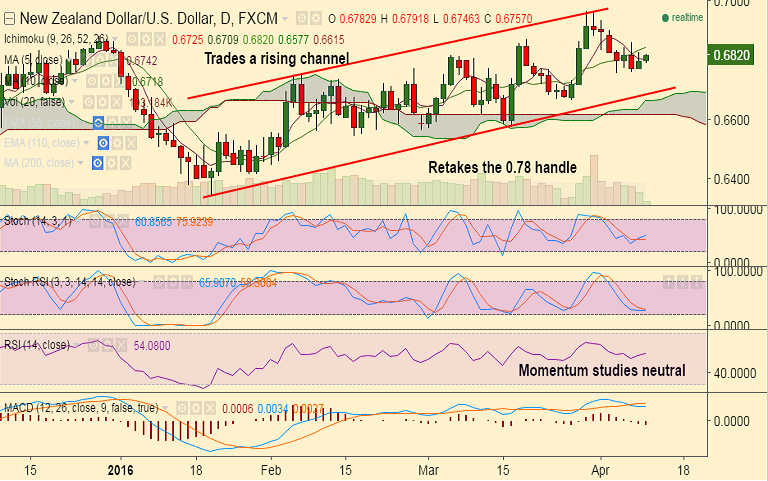Expand the RSI (14, close) dropdown arrow

pyautogui.click(x=76, y=345)
